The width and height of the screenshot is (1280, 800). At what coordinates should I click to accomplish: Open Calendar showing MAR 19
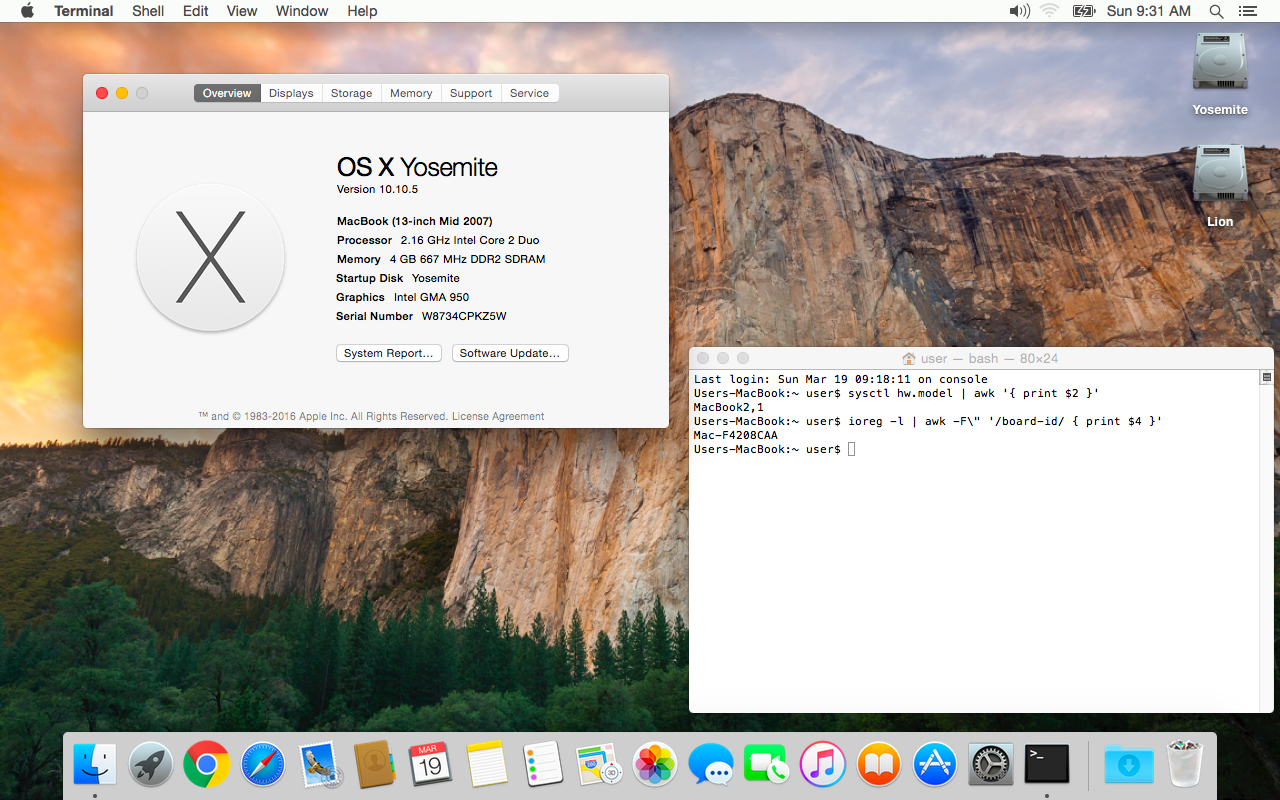click(431, 765)
